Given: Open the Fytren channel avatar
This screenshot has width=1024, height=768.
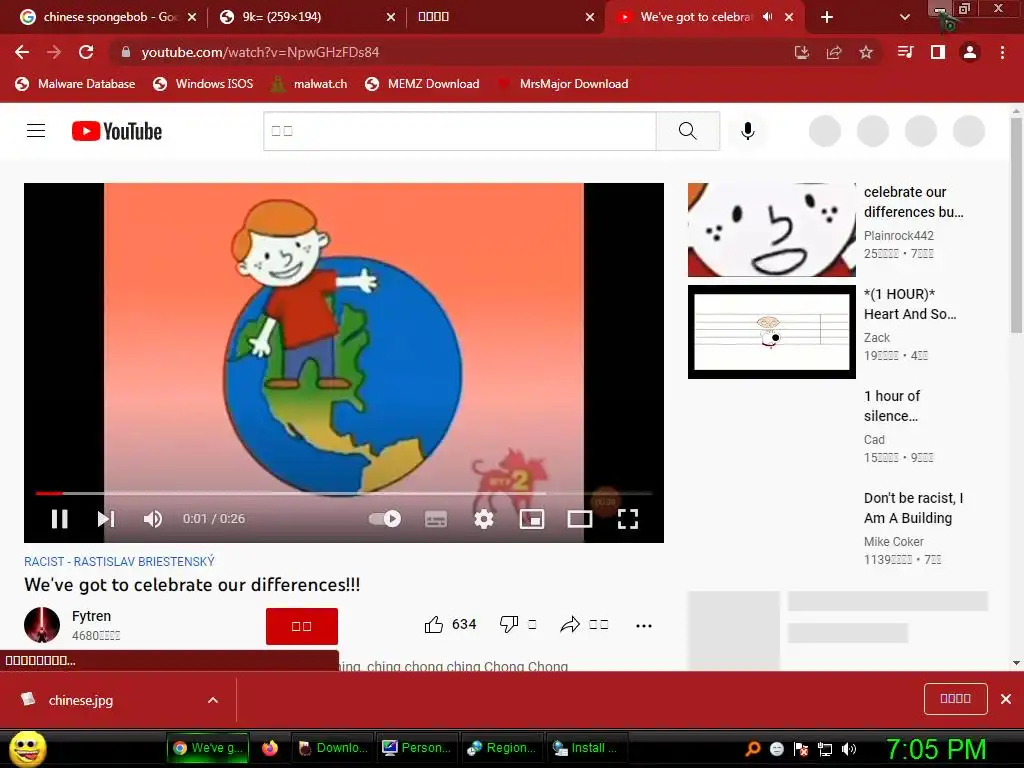Looking at the screenshot, I should coord(42,625).
